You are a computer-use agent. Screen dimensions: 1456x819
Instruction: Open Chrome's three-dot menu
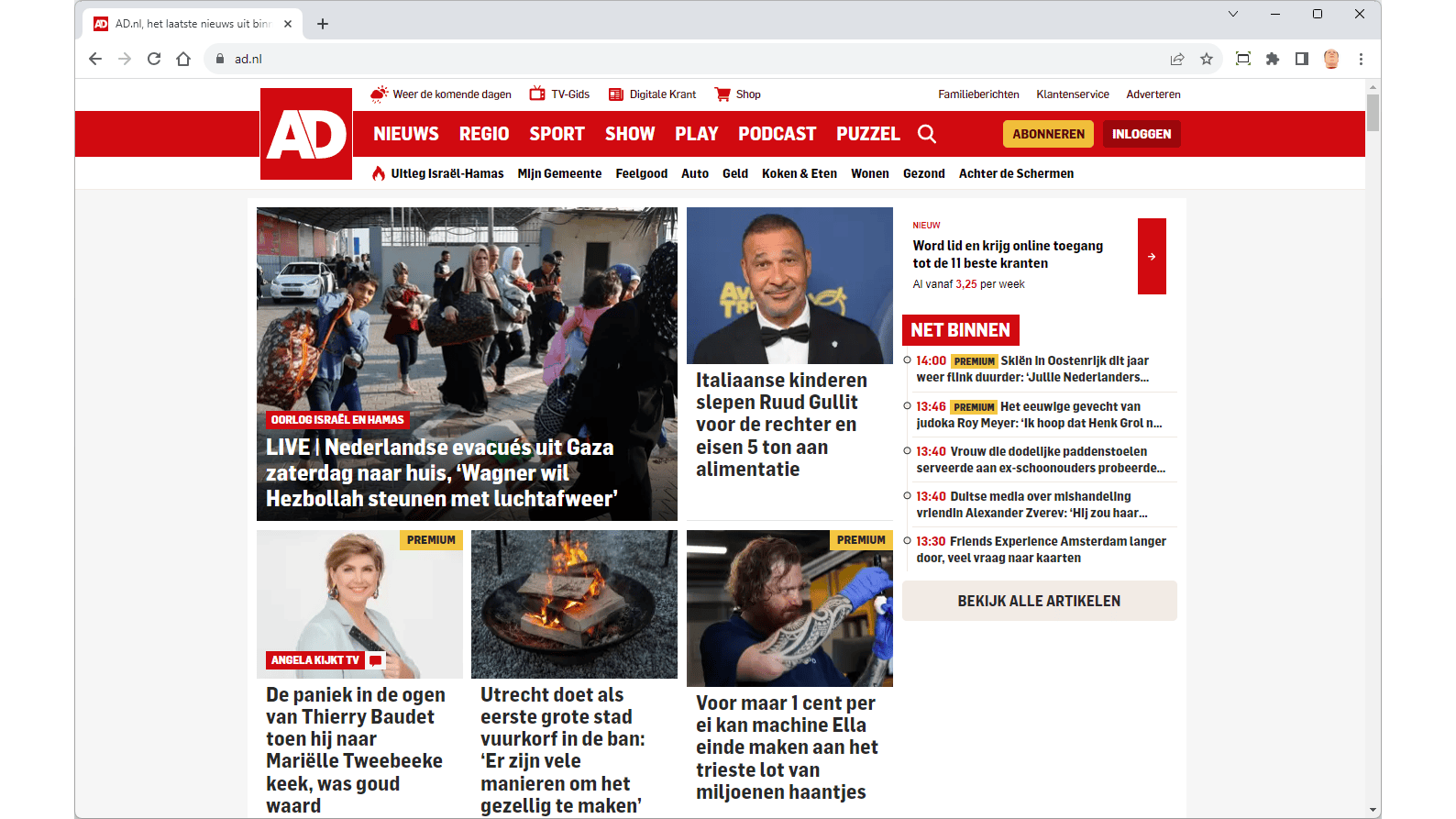1361,59
